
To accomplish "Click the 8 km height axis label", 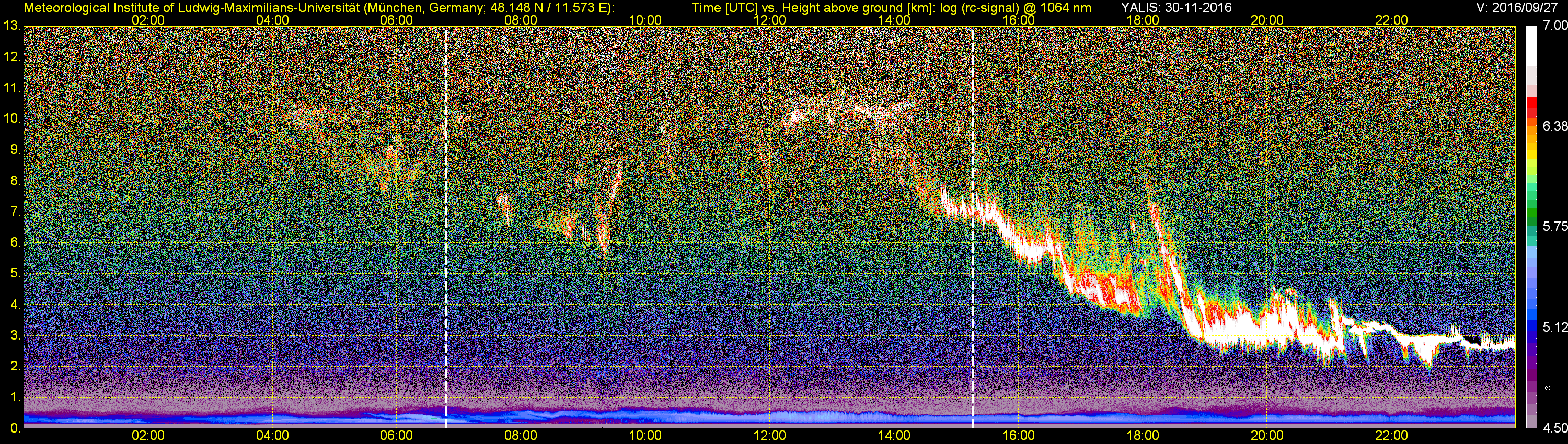I will tap(15, 181).
